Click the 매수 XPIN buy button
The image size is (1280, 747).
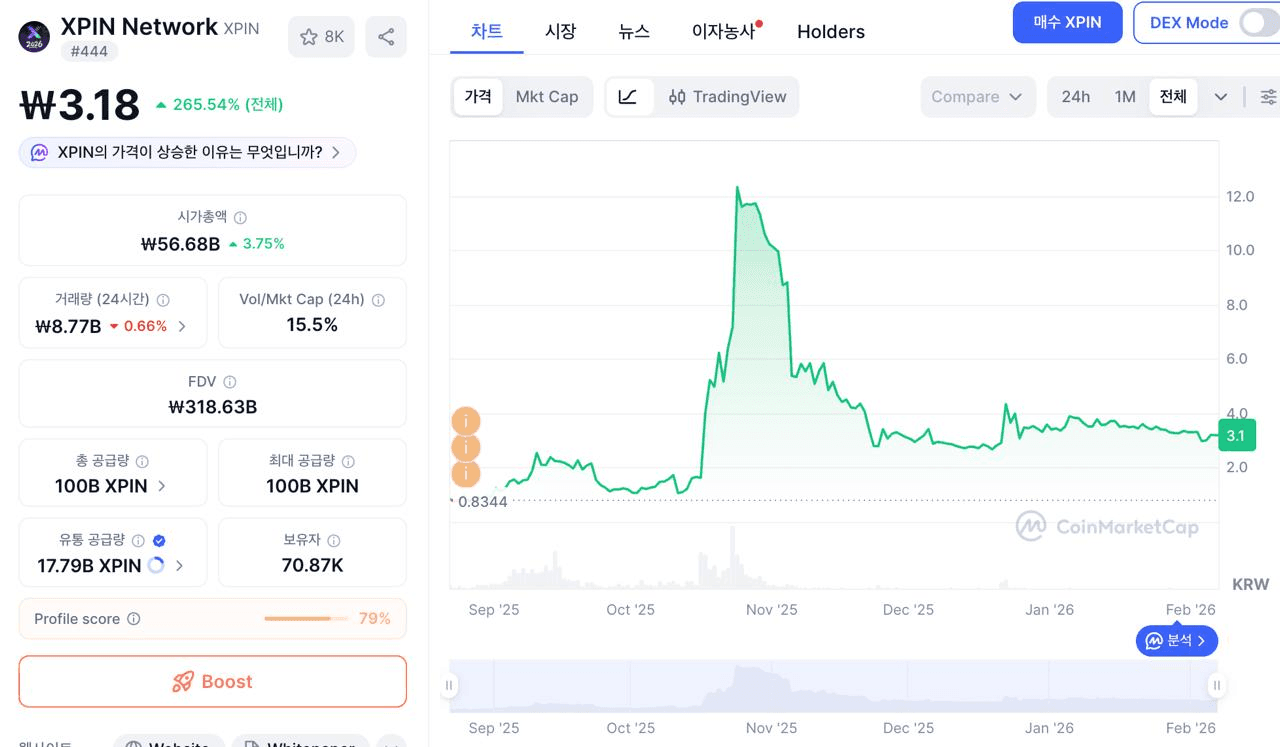click(1067, 23)
